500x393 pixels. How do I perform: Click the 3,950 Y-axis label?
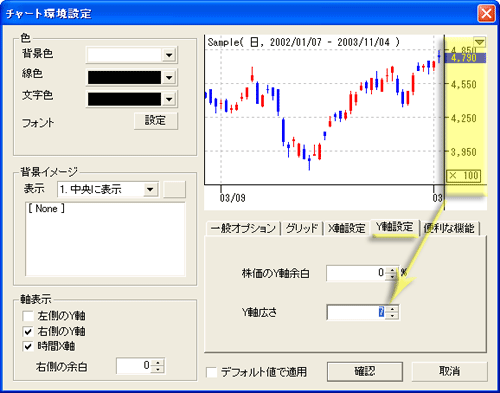point(464,152)
